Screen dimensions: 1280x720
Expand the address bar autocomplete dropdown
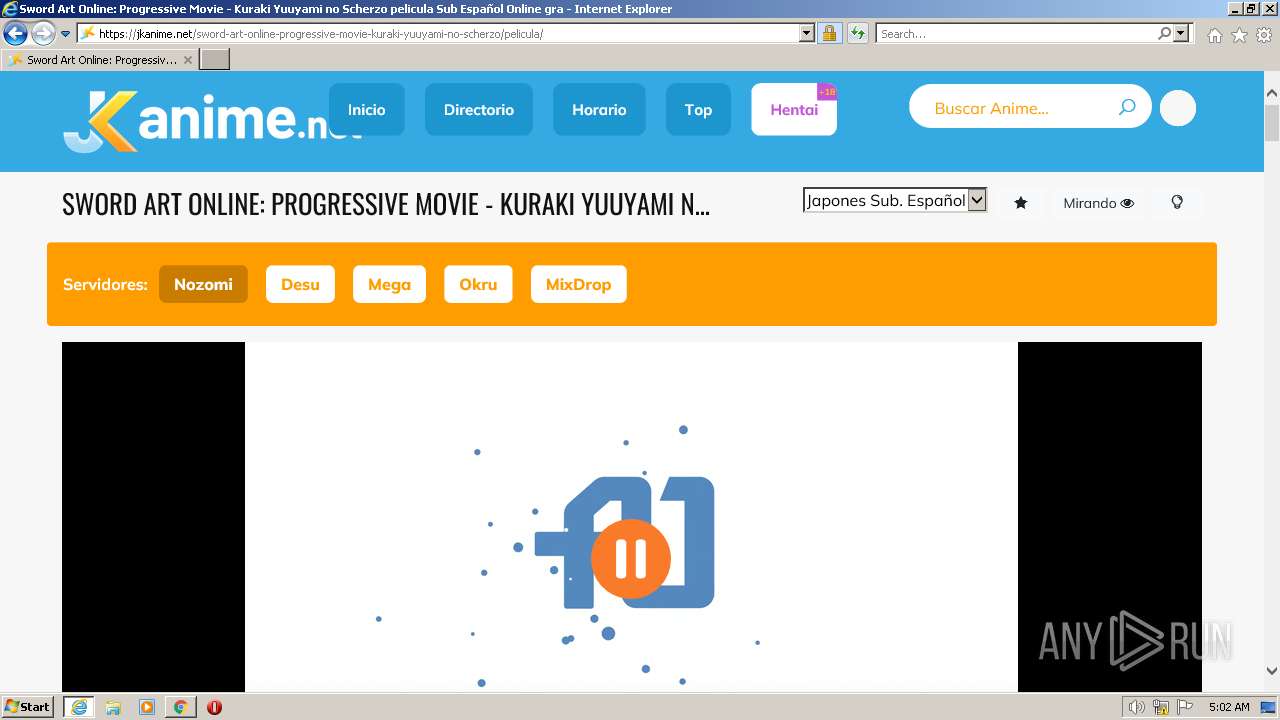click(x=807, y=33)
